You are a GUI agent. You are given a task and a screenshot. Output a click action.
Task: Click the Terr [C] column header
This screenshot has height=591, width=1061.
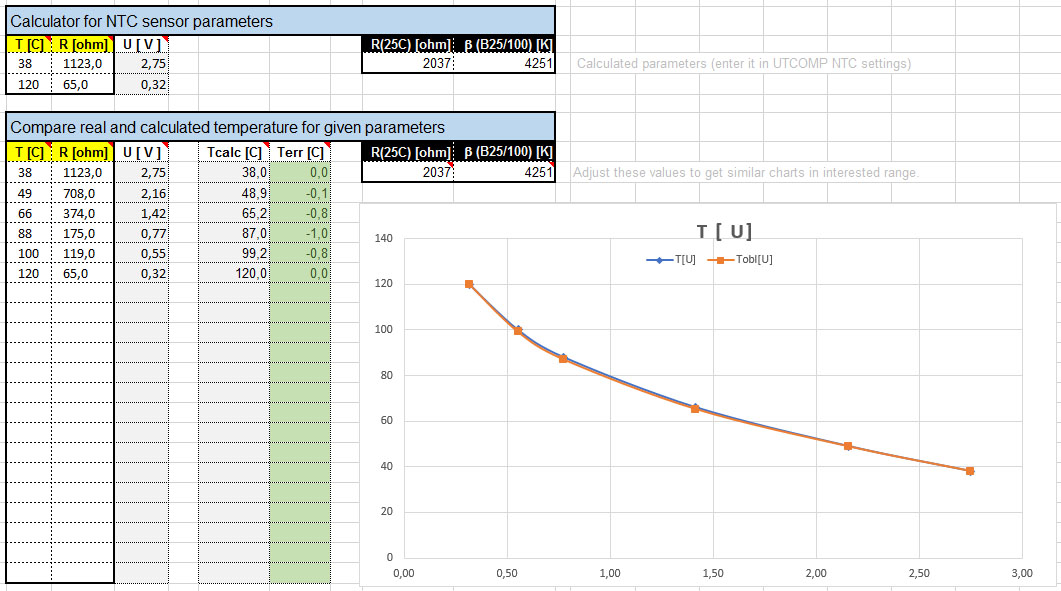click(x=300, y=152)
